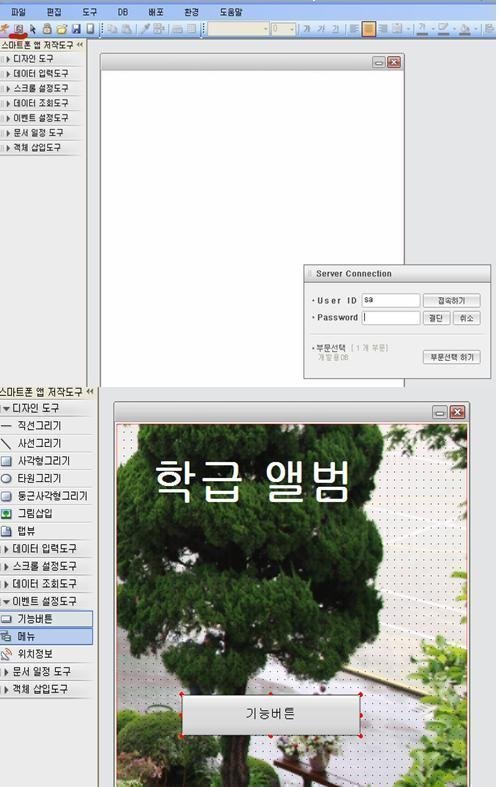Open the DB menu

pos(122,11)
